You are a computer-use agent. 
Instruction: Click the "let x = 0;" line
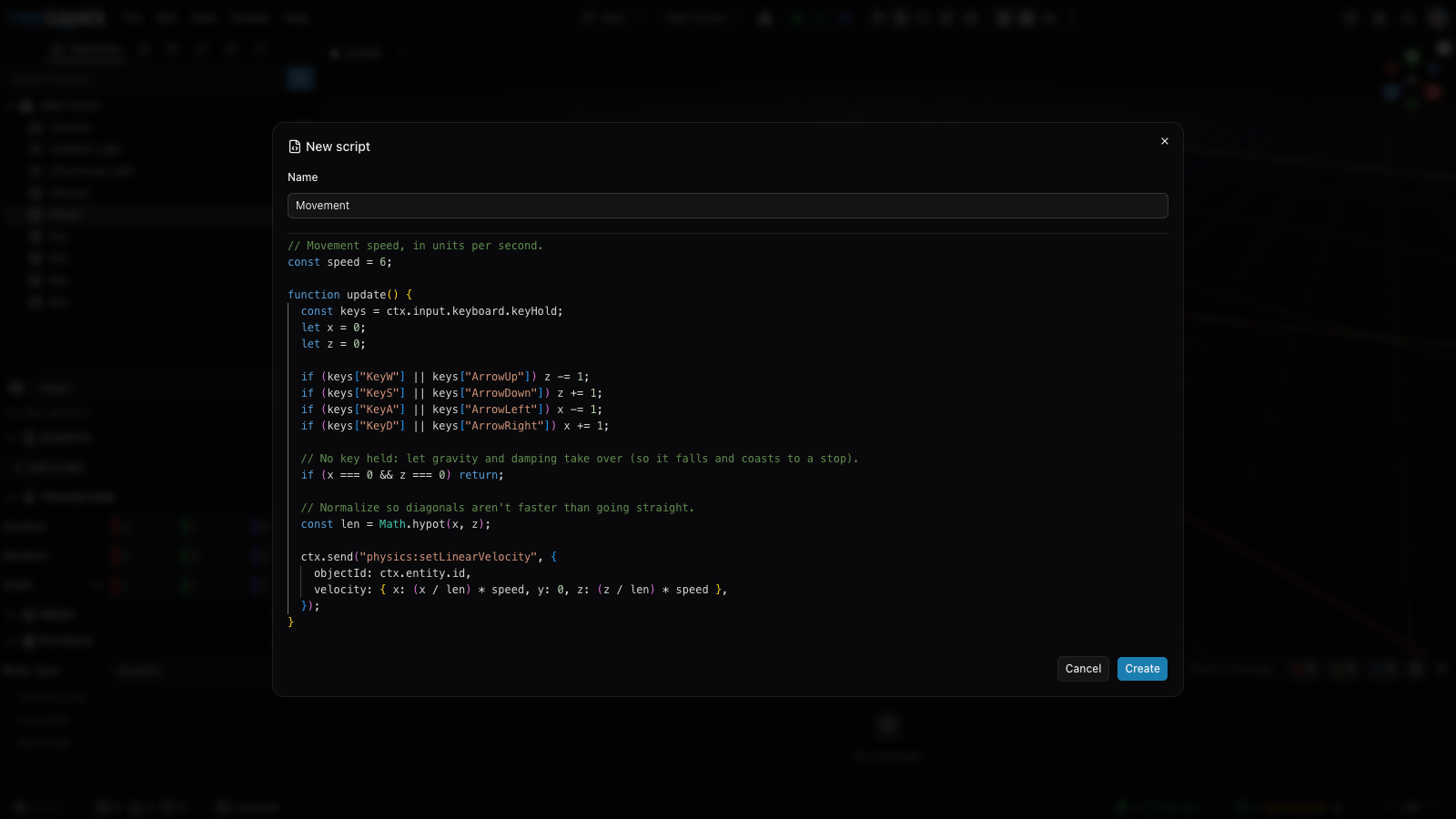point(333,328)
